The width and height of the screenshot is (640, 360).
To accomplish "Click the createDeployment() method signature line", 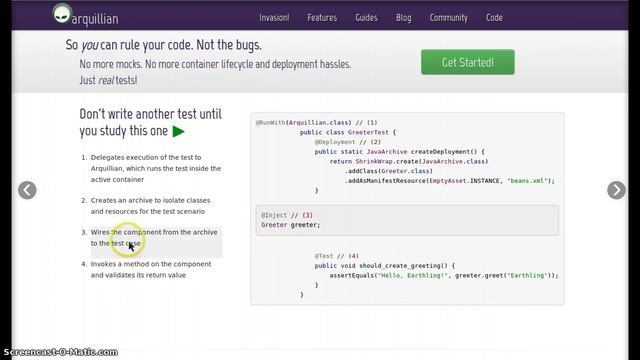I will [399, 152].
